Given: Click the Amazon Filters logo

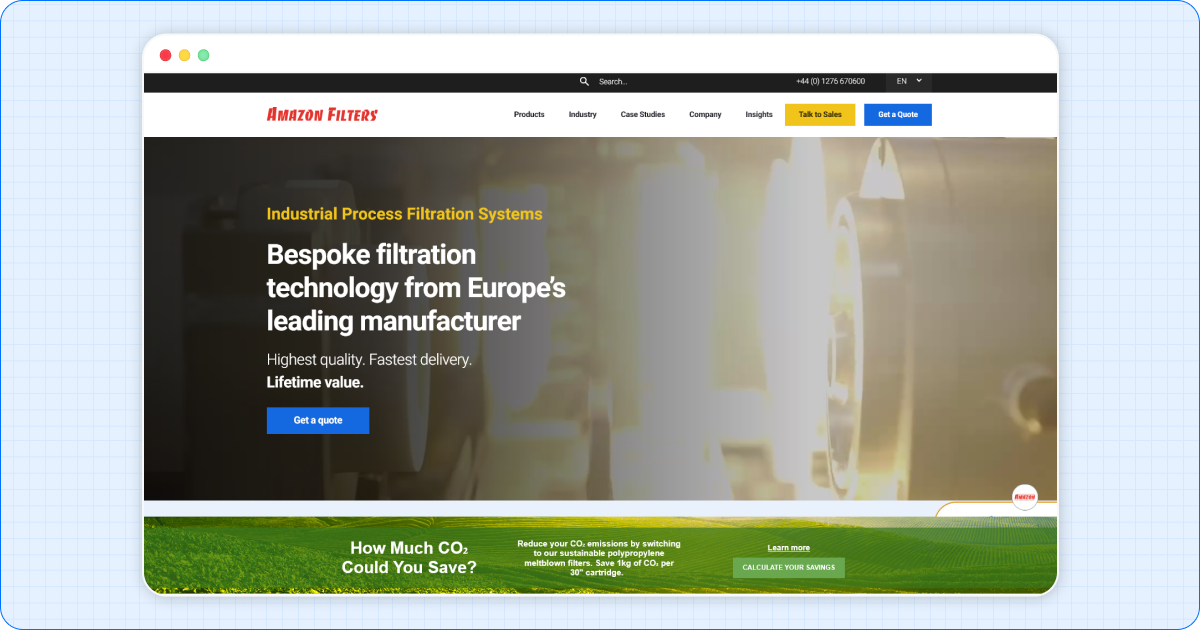Looking at the screenshot, I should pyautogui.click(x=322, y=114).
